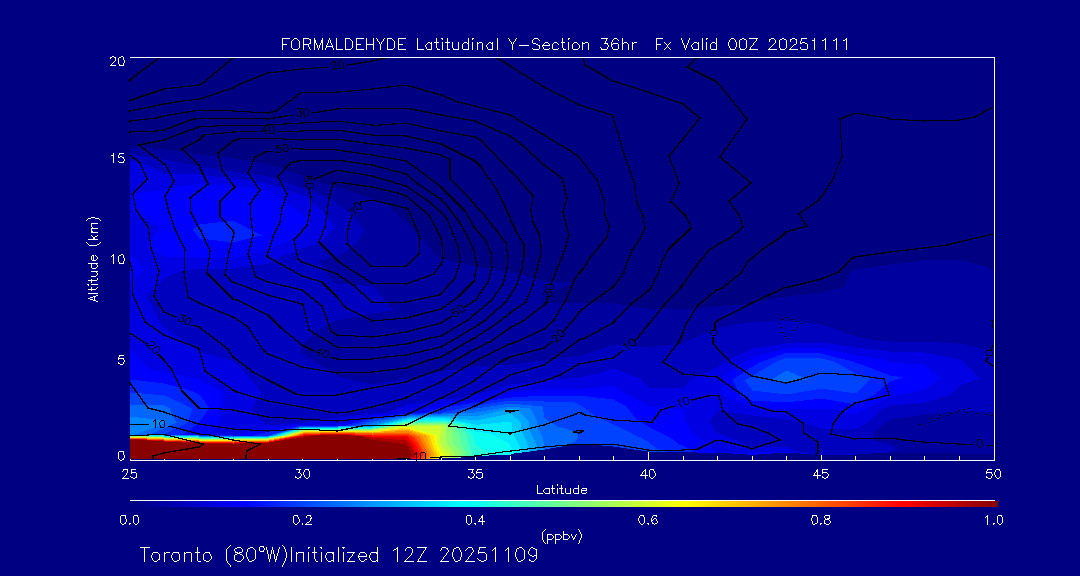Image resolution: width=1080 pixels, height=576 pixels.
Task: Click the Latitude x-axis label
Action: [x=561, y=490]
